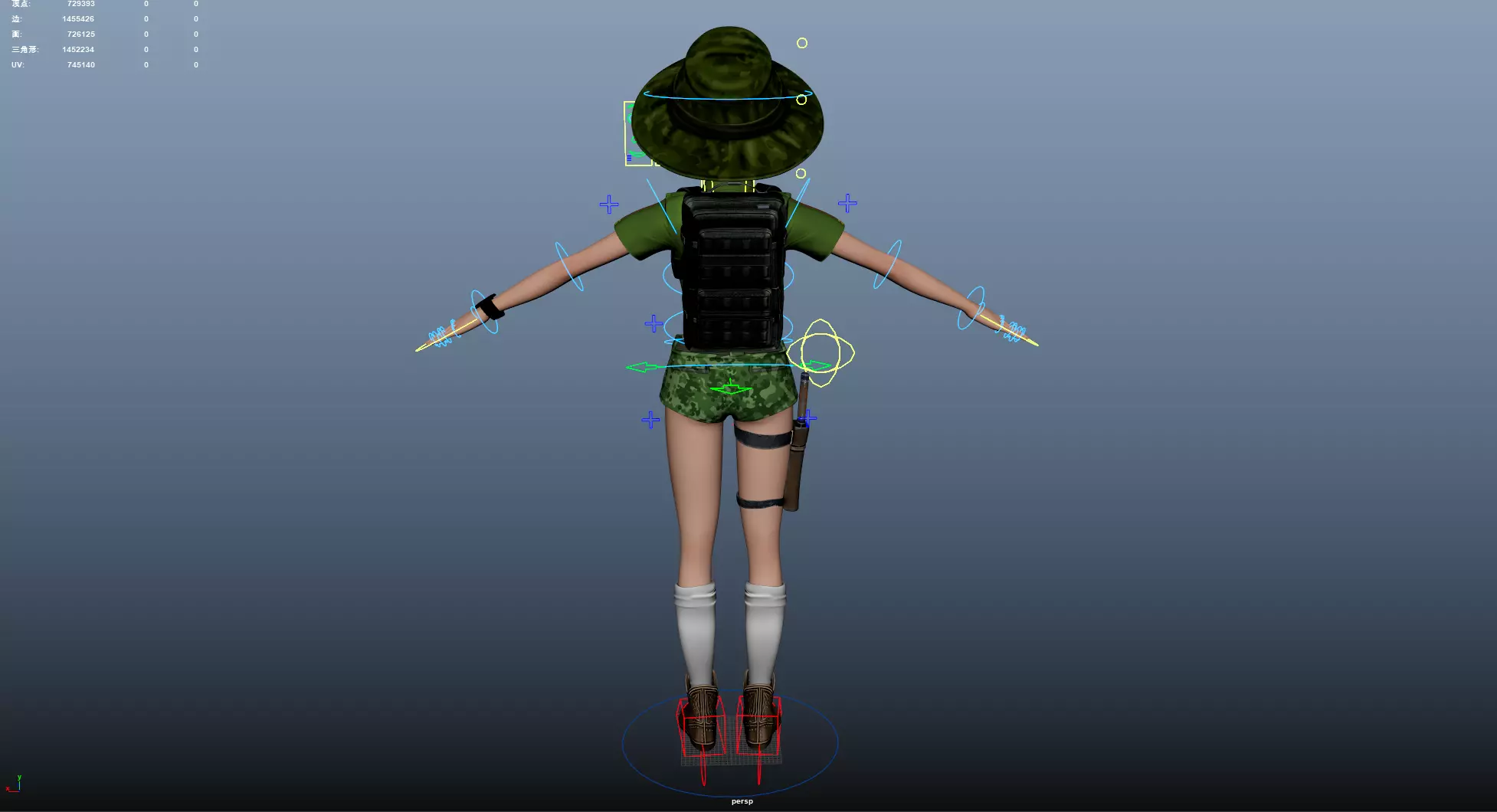Select the green arrow control left of the shorts
This screenshot has height=812, width=1497.
(643, 368)
